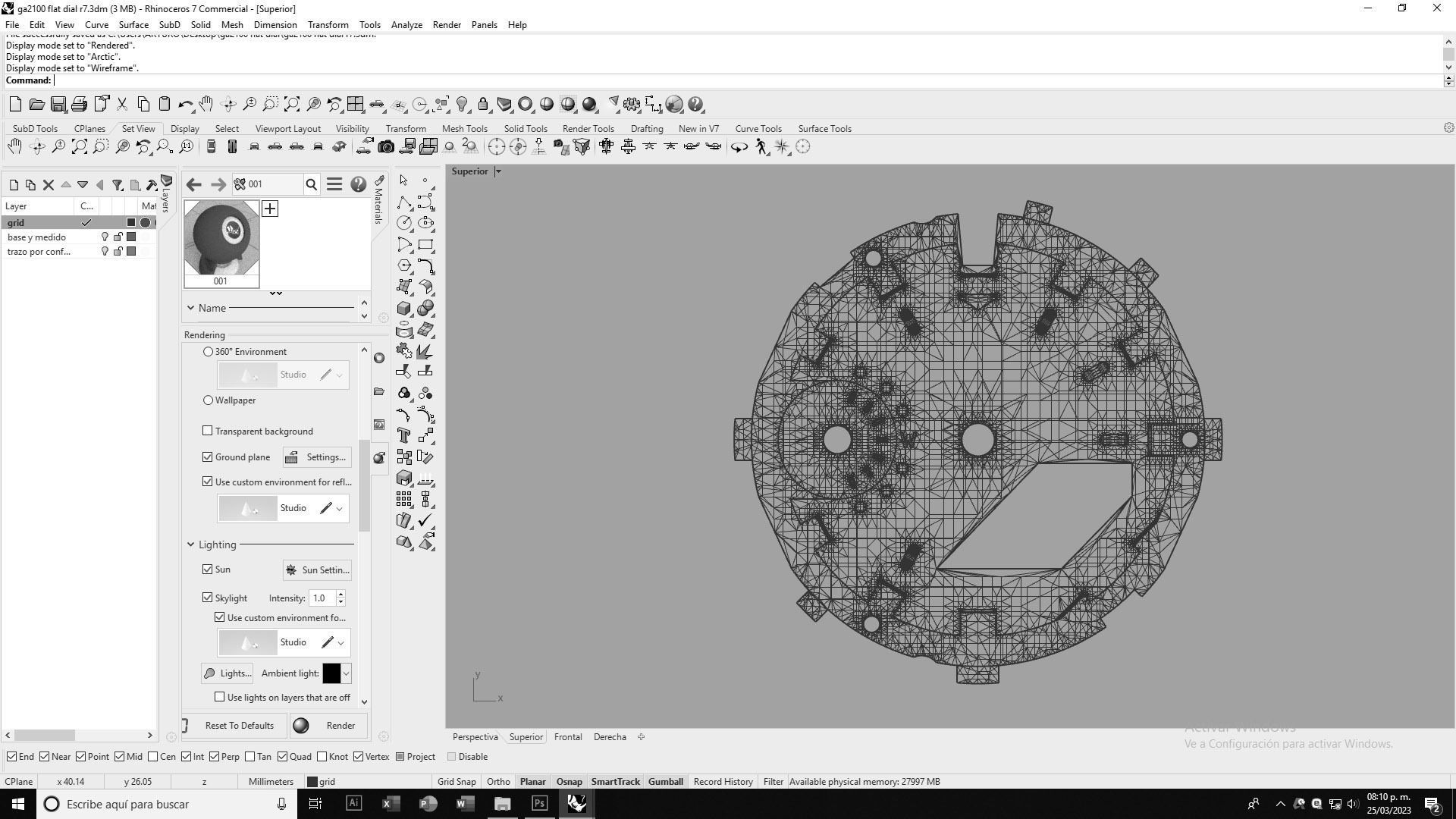Switch to the Mesh Tools toolbar tab
This screenshot has height=819, width=1456.
pyautogui.click(x=464, y=129)
